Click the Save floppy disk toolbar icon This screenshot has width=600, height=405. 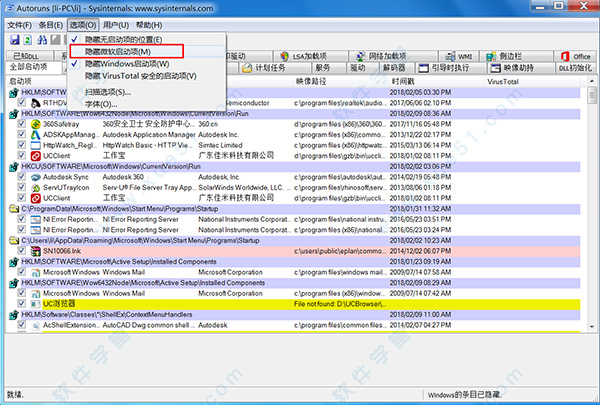(x=15, y=39)
